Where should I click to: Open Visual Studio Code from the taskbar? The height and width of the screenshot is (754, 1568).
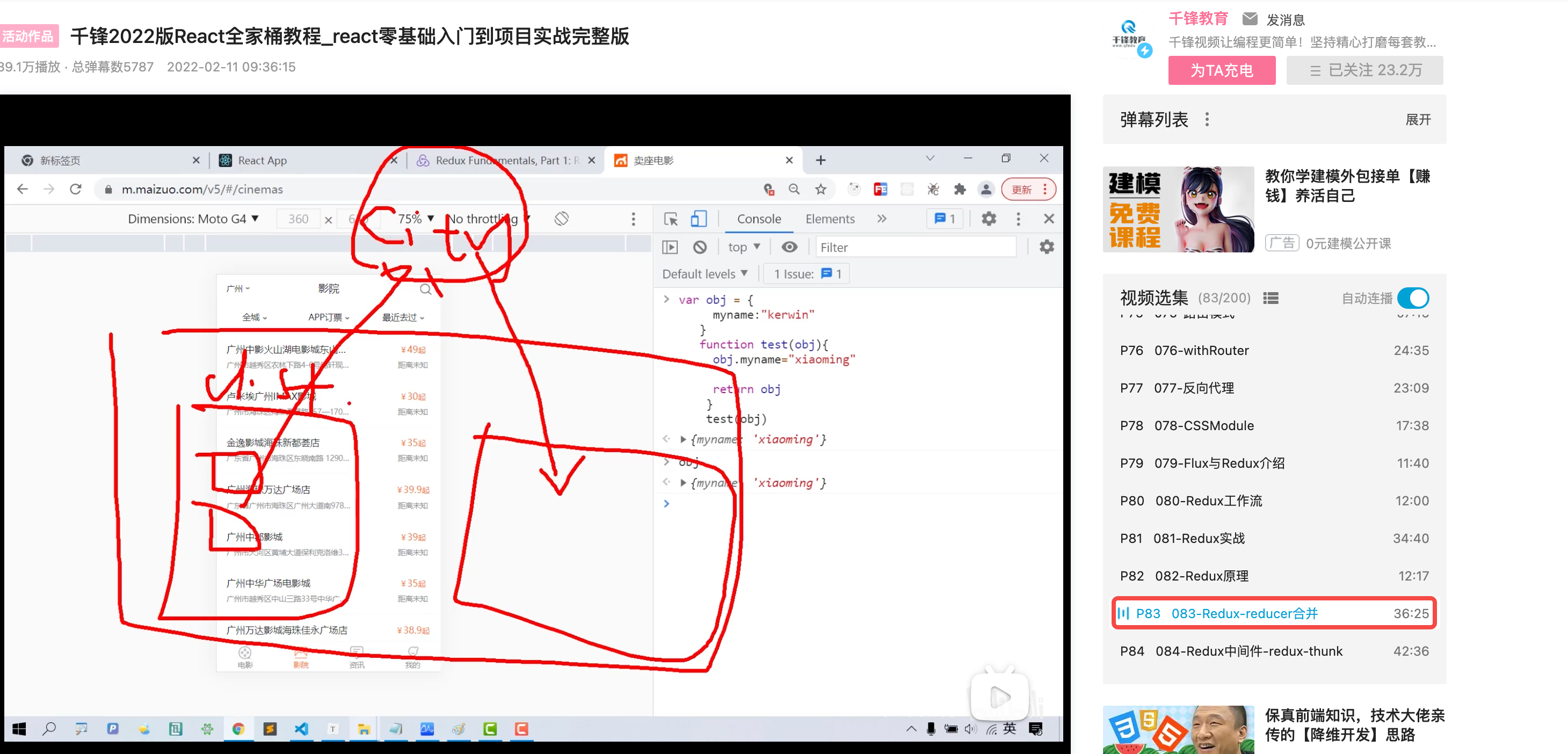(301, 728)
